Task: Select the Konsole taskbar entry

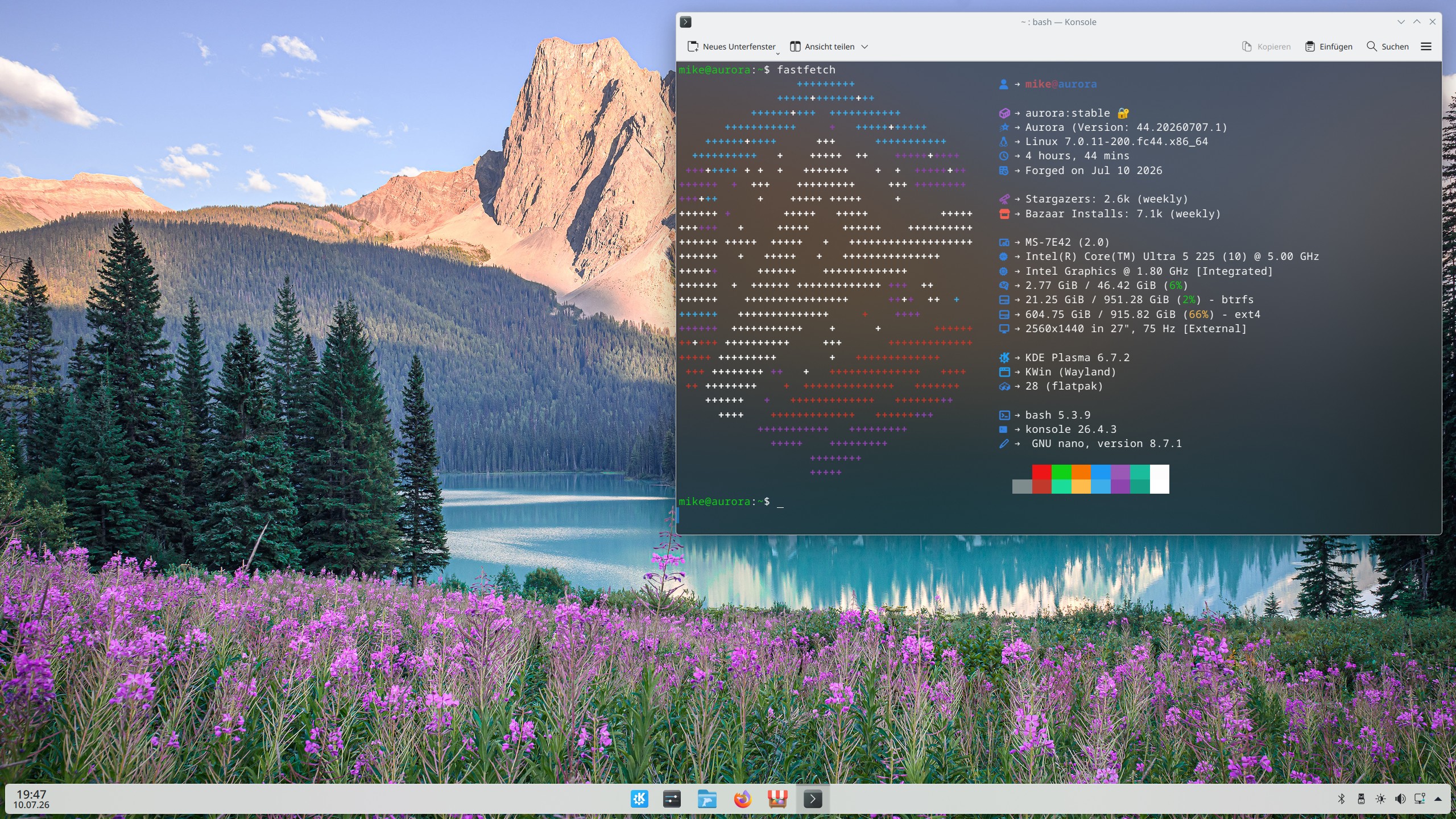Action: click(813, 799)
